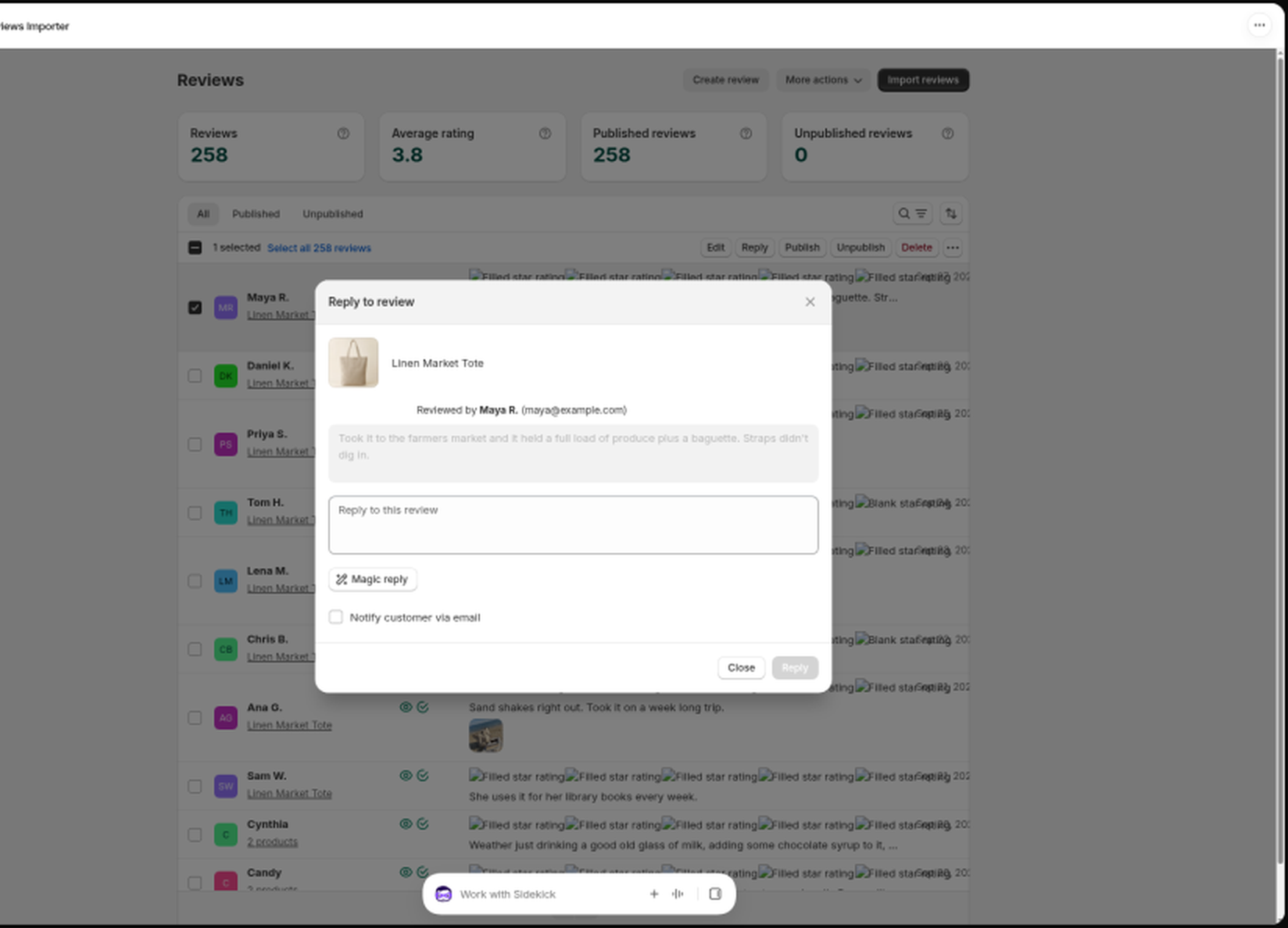The image size is (1288, 928).
Task: Show help for the Reviews count card
Action: (x=343, y=134)
